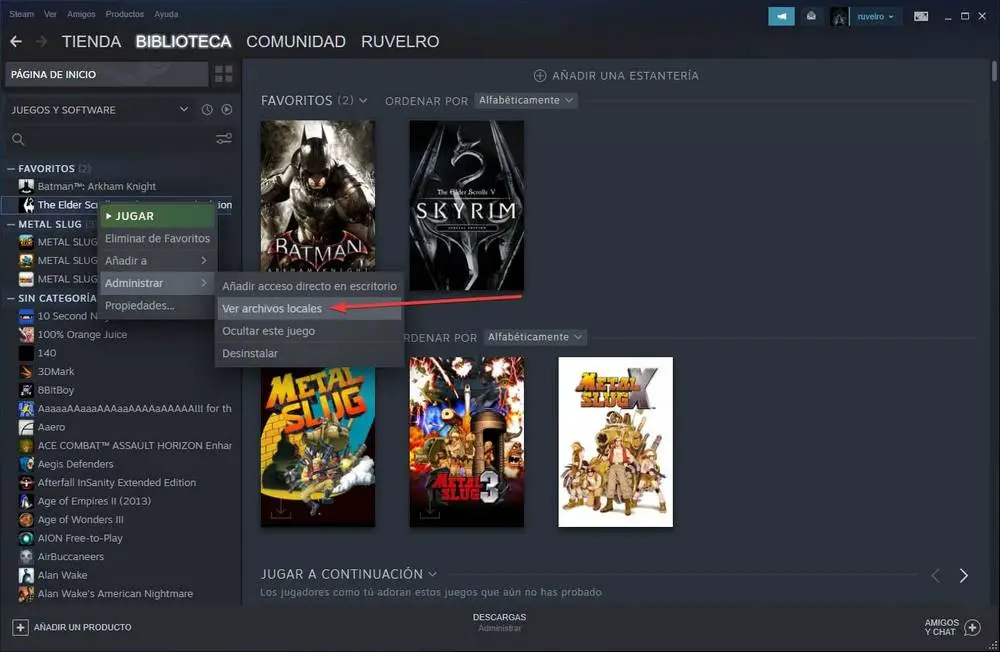Switch to Big Picture mode icon
Screen dimensions: 1000x652
click(x=921, y=17)
